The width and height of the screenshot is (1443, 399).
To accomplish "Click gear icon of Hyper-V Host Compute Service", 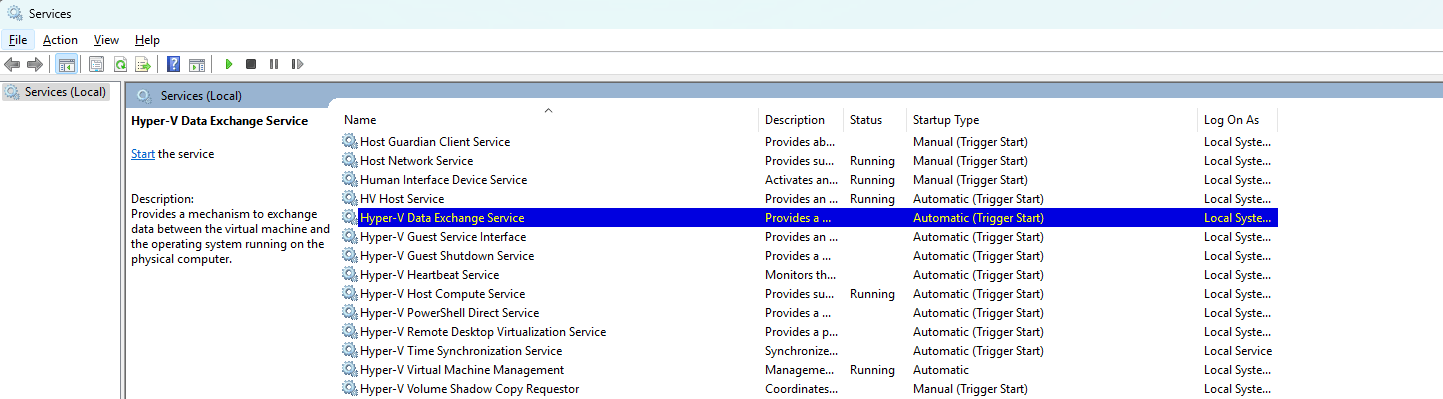I will coord(350,294).
